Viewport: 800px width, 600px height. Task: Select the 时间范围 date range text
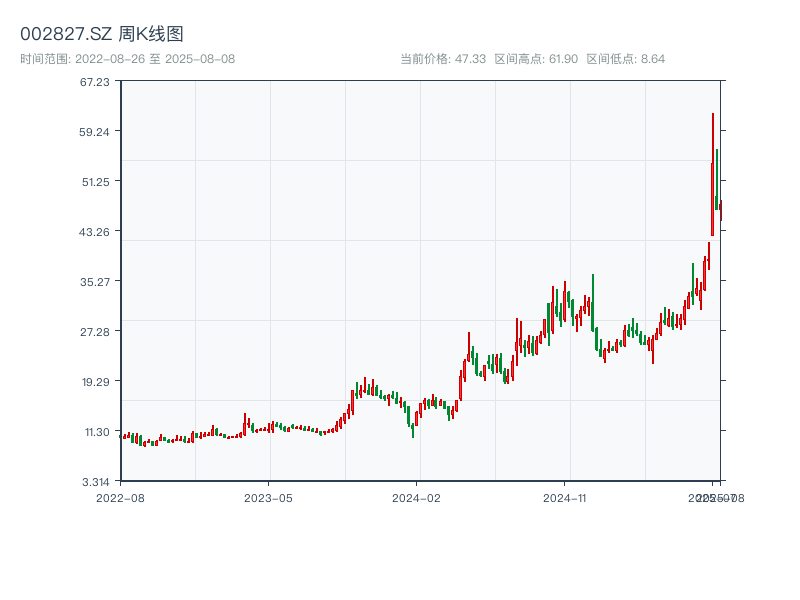pyautogui.click(x=128, y=59)
